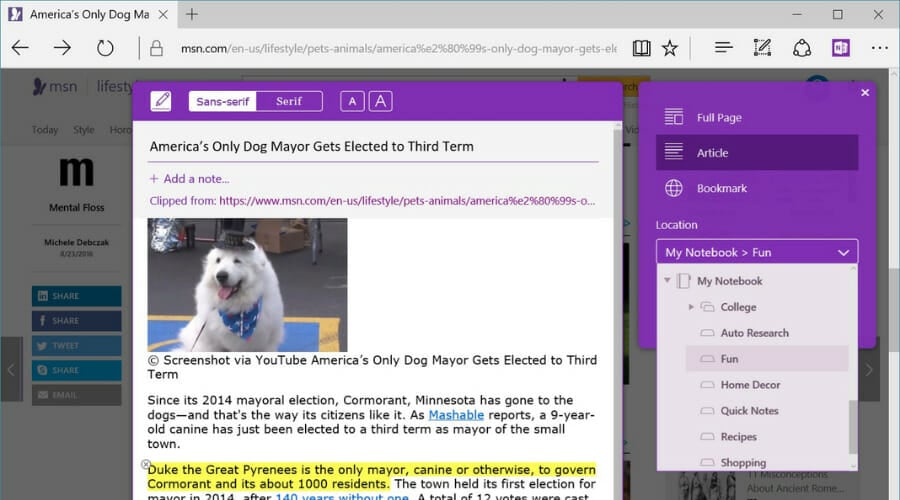Screen dimensions: 900x500
Task: Select My Notebook in location tree
Action: 730,281
